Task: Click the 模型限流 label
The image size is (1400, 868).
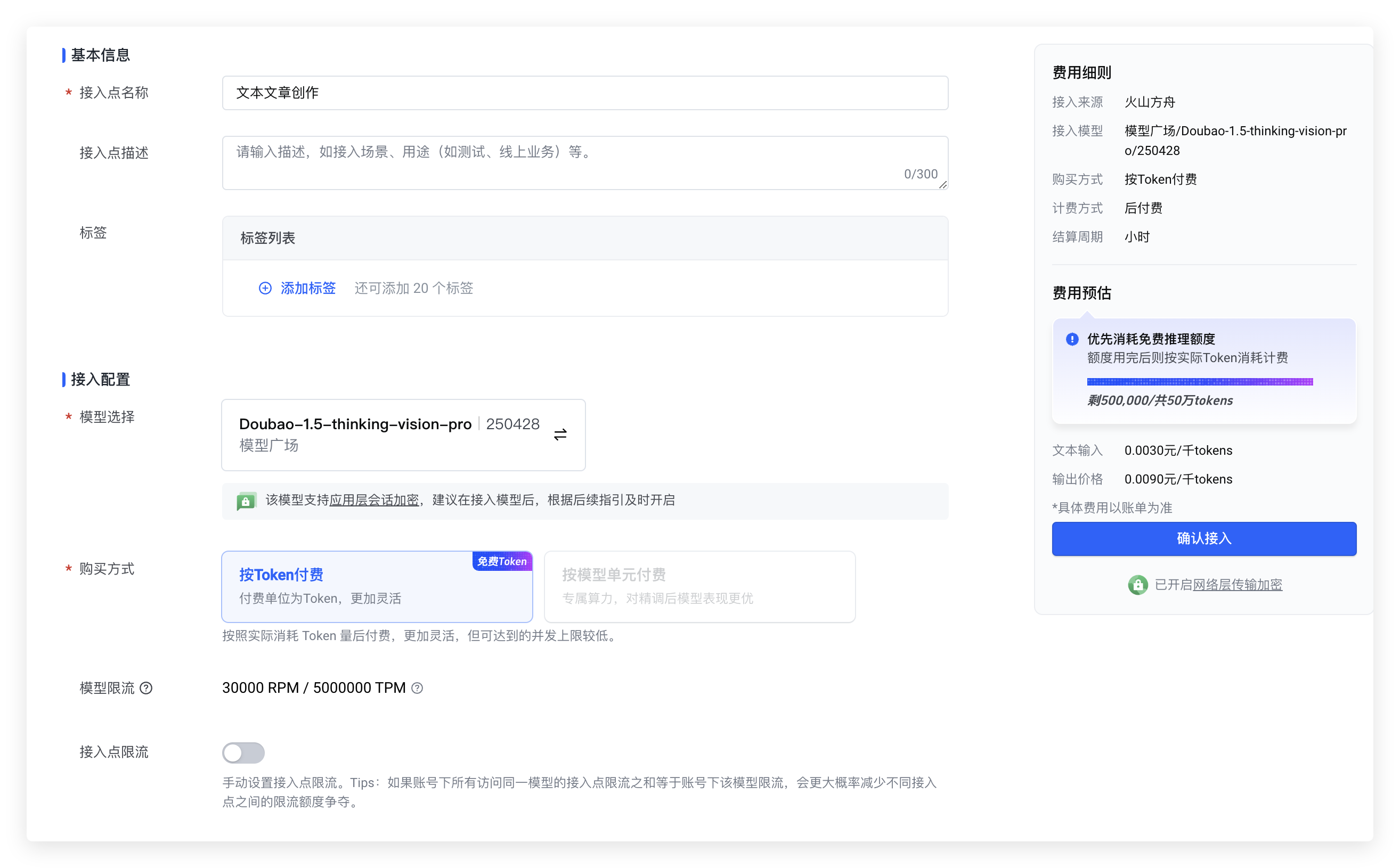Action: pyautogui.click(x=107, y=687)
